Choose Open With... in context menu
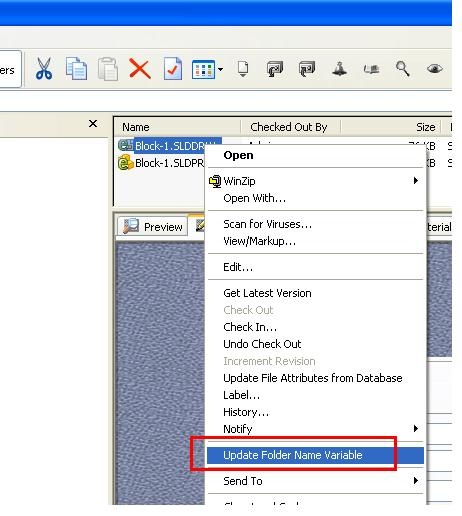The width and height of the screenshot is (462, 516). click(315, 198)
